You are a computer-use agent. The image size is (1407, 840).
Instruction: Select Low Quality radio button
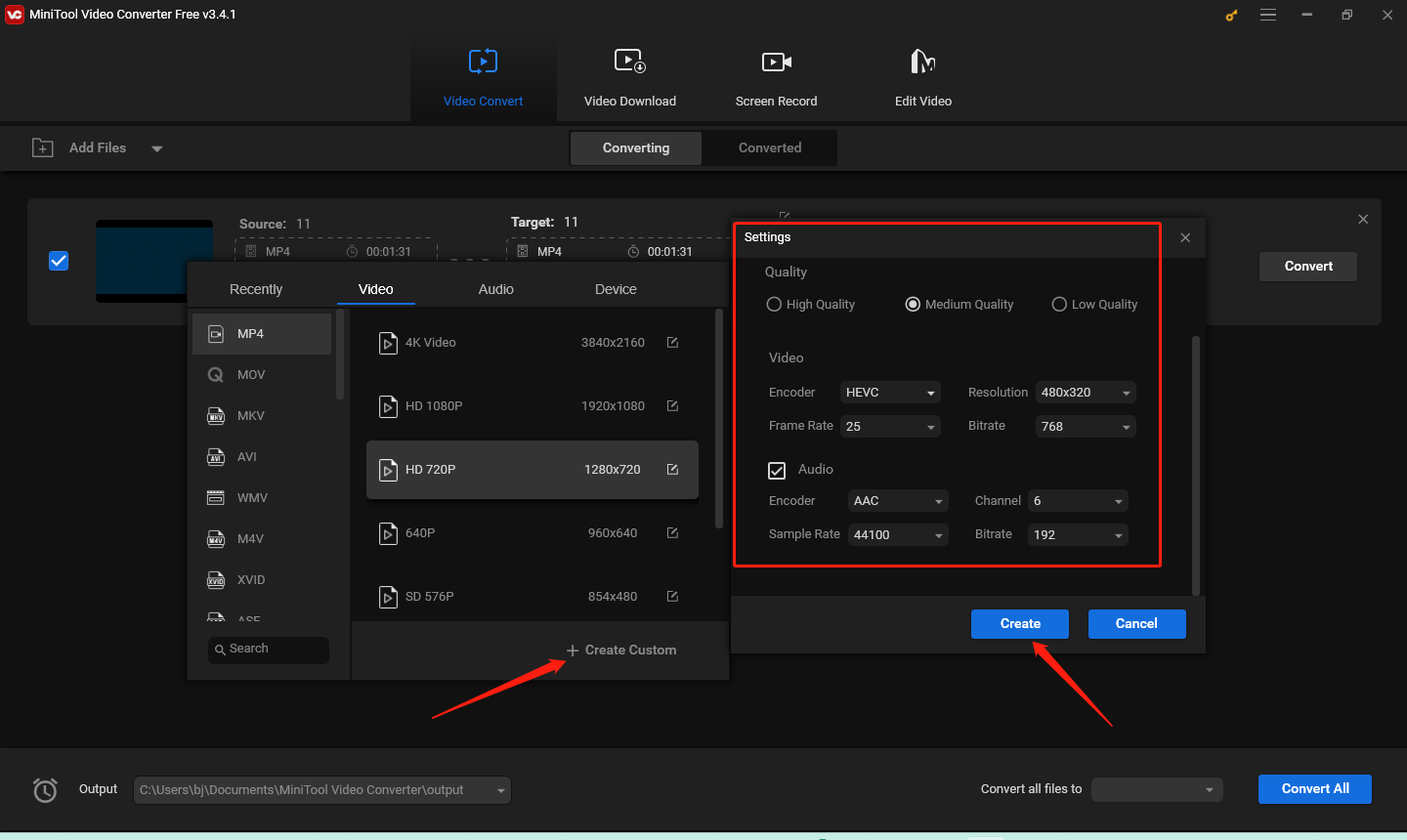coord(1059,304)
